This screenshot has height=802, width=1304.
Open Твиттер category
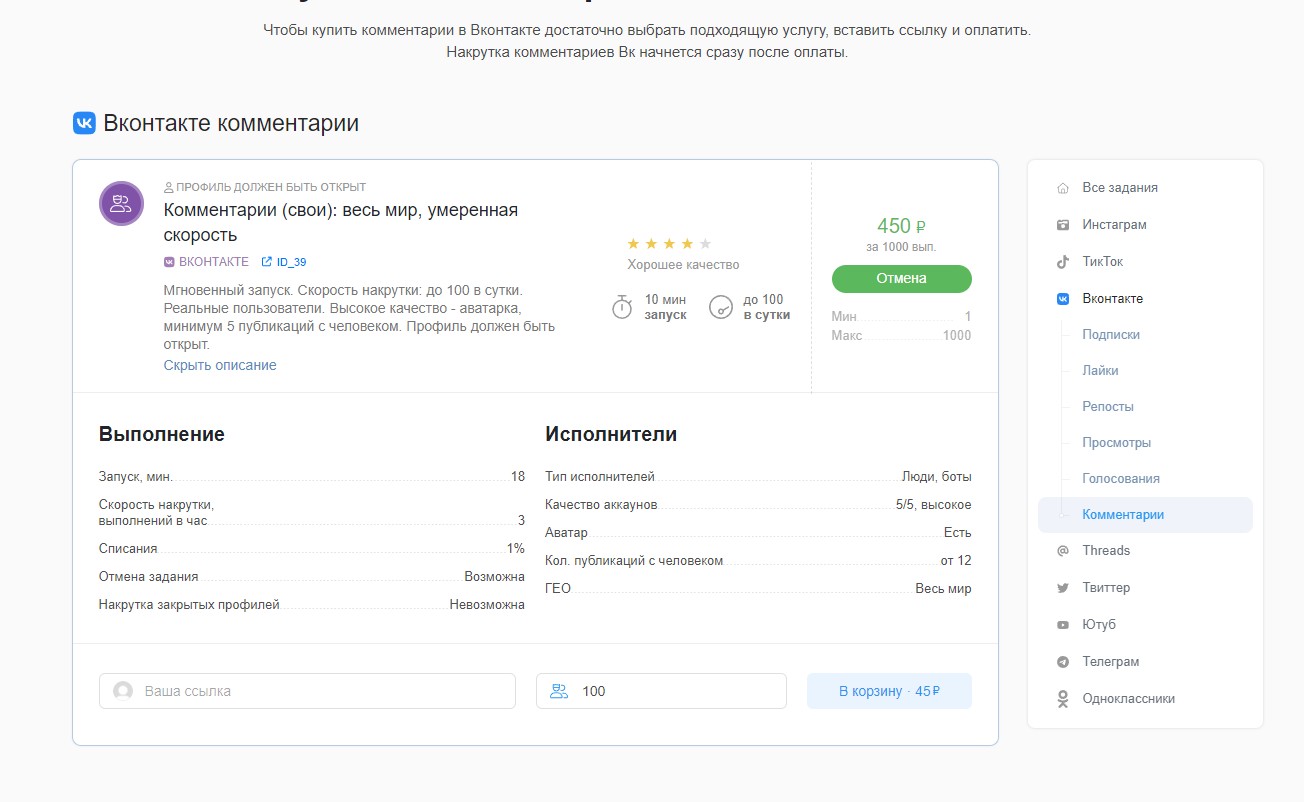(x=1106, y=588)
